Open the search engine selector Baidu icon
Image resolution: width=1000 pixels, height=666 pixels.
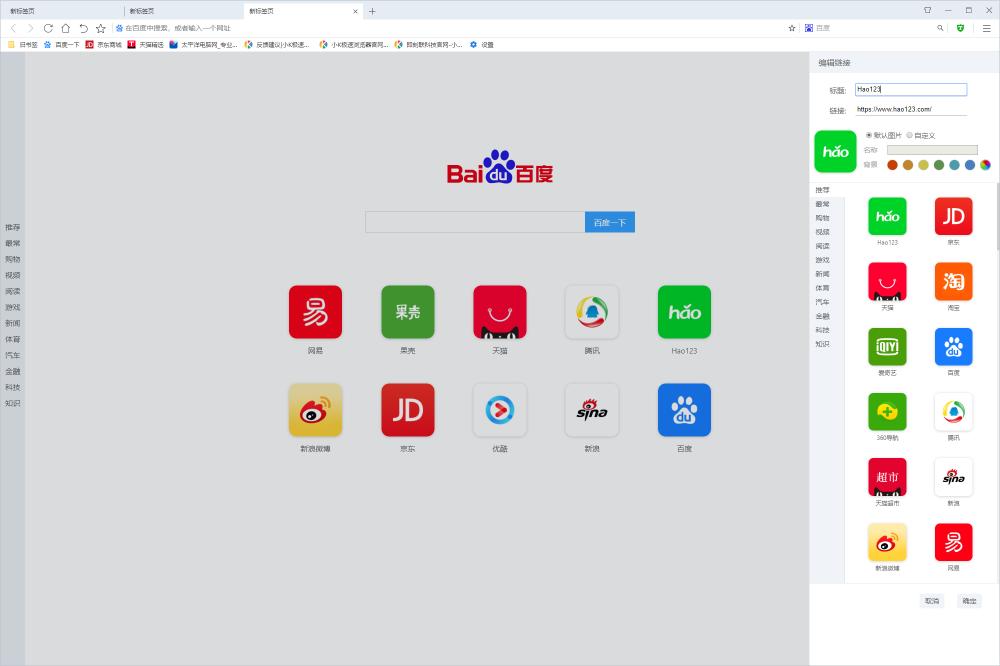click(809, 28)
